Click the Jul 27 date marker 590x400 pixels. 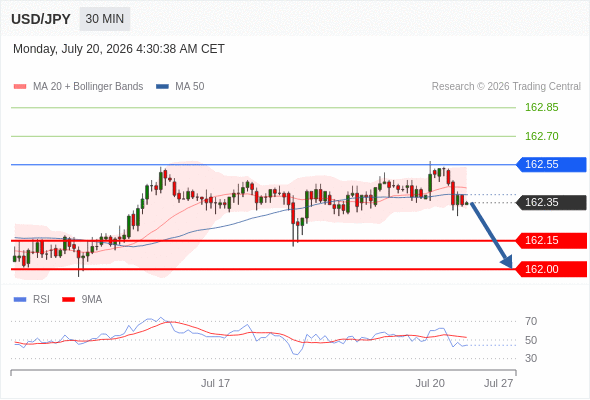click(x=499, y=383)
